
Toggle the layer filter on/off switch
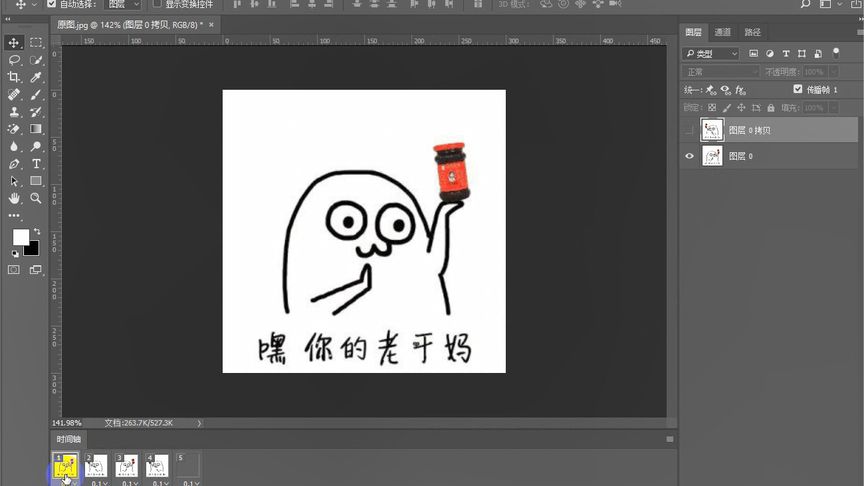click(836, 53)
